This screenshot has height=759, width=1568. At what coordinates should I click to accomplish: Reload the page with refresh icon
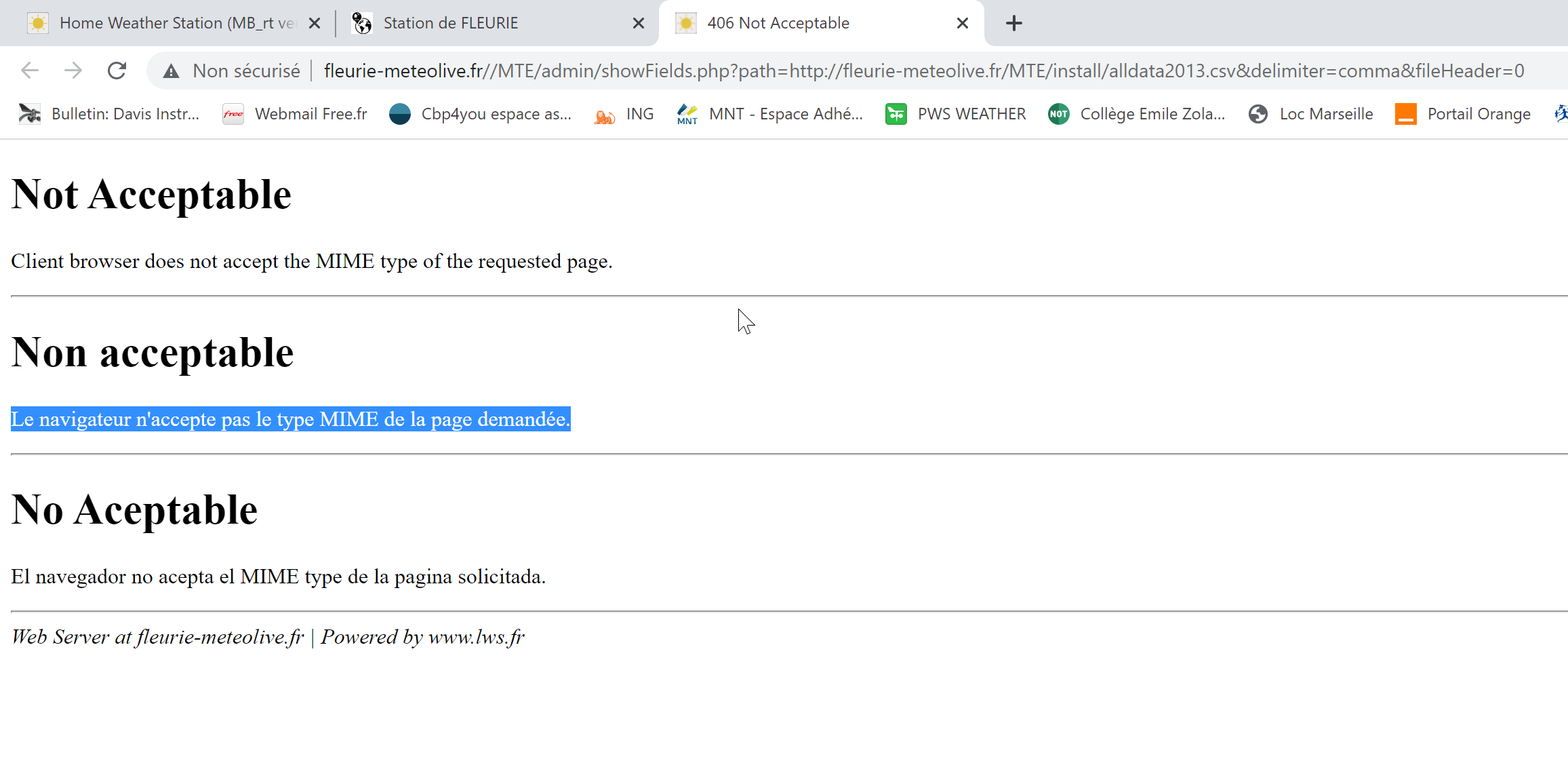117,71
